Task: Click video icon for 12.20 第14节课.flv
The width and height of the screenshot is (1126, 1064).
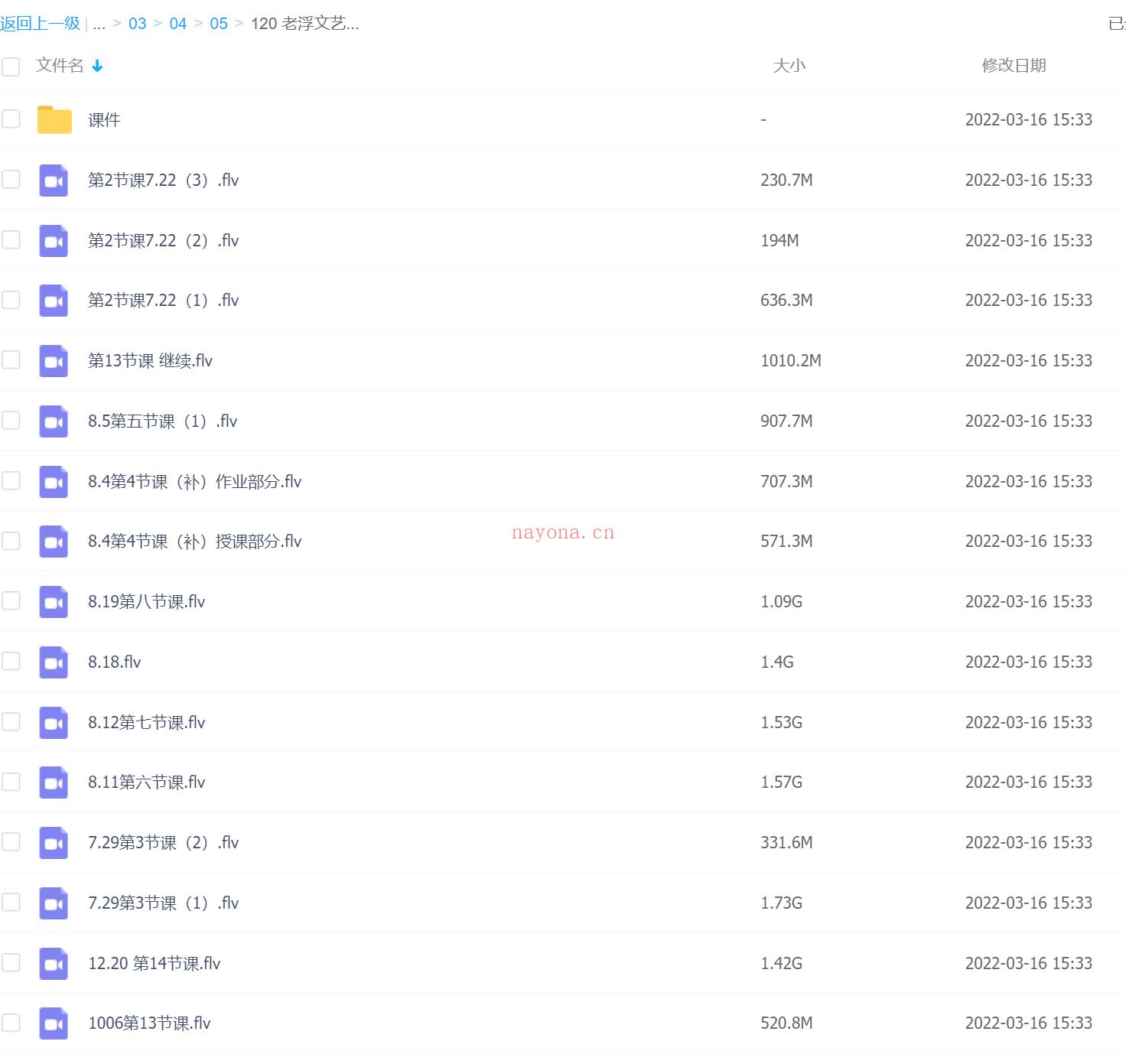Action: click(54, 964)
